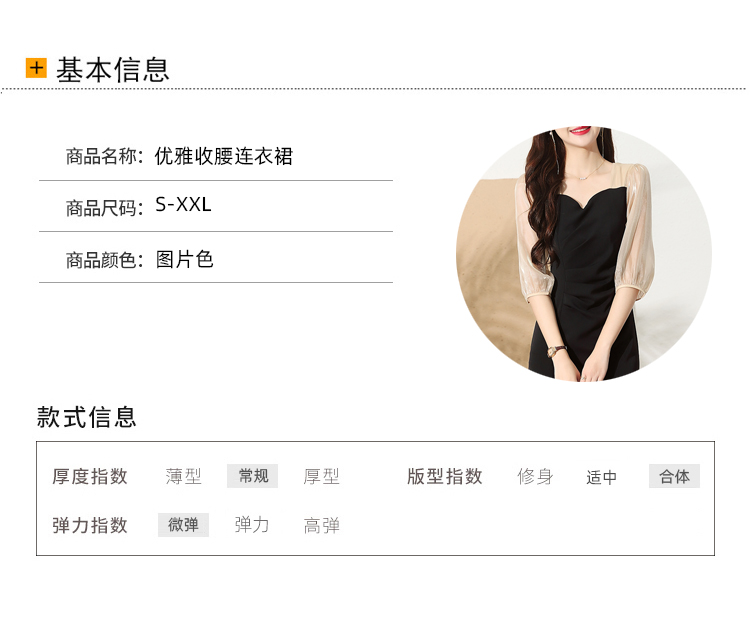The image size is (750, 618).
Task: Click the 款式信息 section heading
Action: (x=87, y=417)
